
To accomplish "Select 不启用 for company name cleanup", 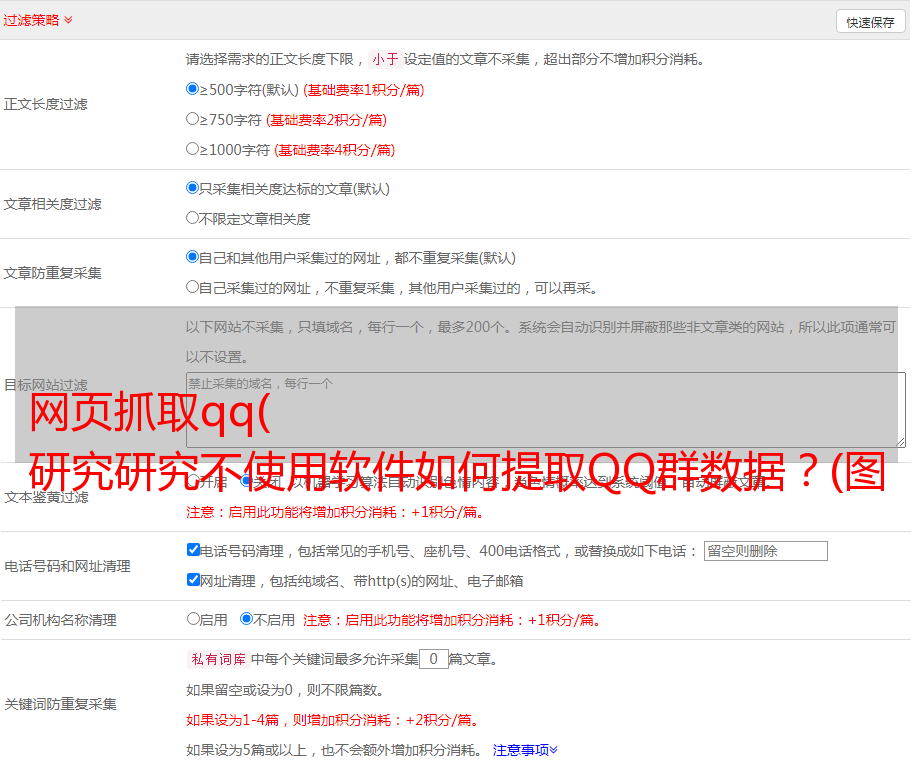I will (x=246, y=619).
